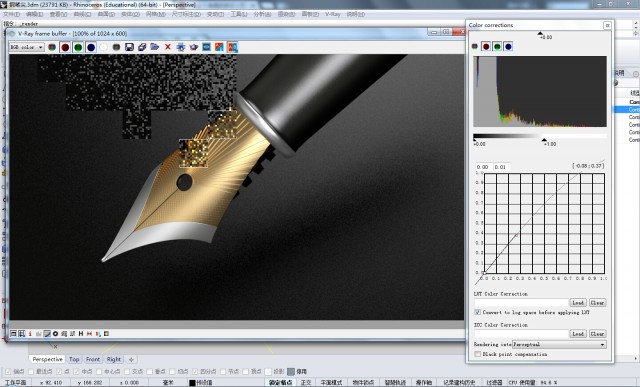The image size is (640, 387).
Task: Save rendered image with floppy disk icon
Action: (129, 47)
